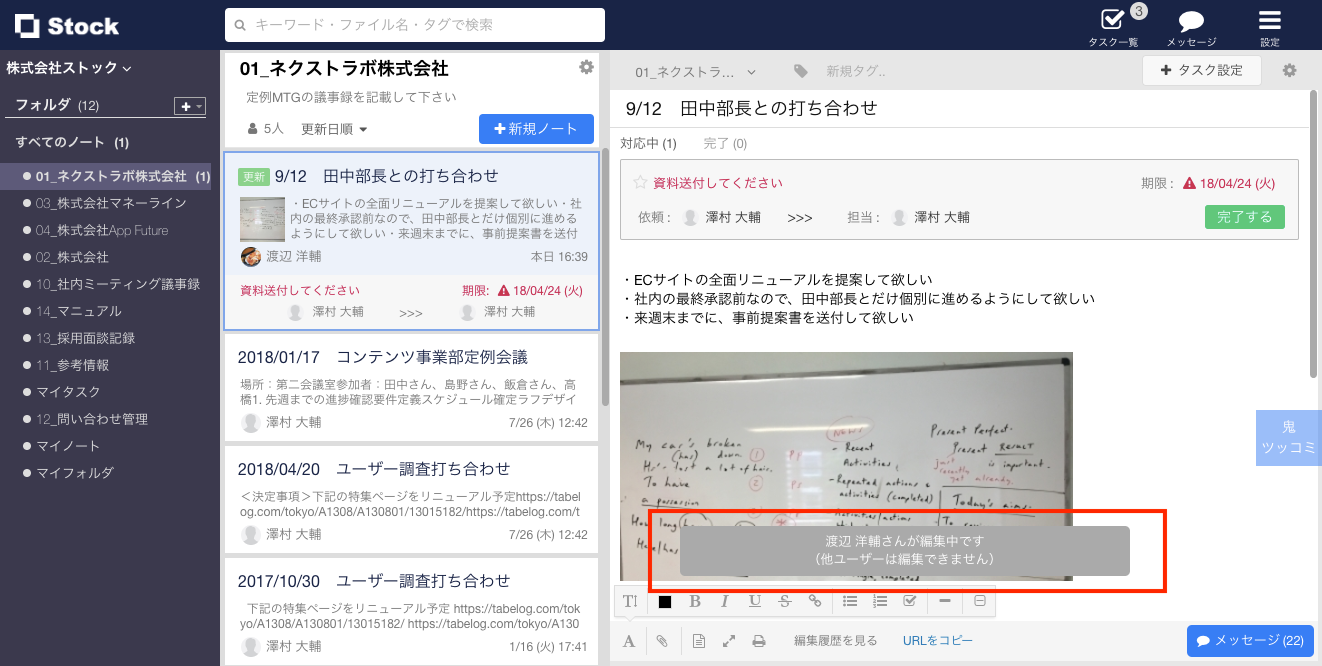Attach a file with the paperclip icon
The image size is (1322, 666).
[x=662, y=640]
